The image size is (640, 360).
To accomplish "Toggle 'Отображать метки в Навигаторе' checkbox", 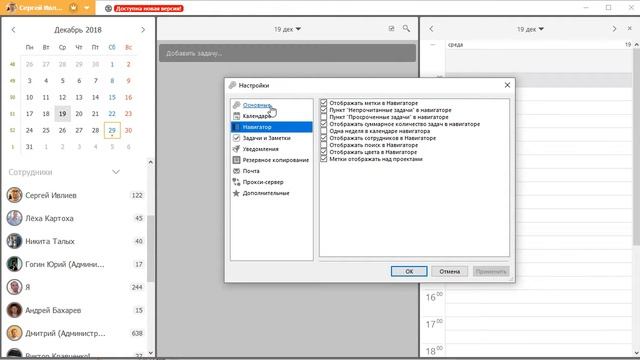I will 324,103.
